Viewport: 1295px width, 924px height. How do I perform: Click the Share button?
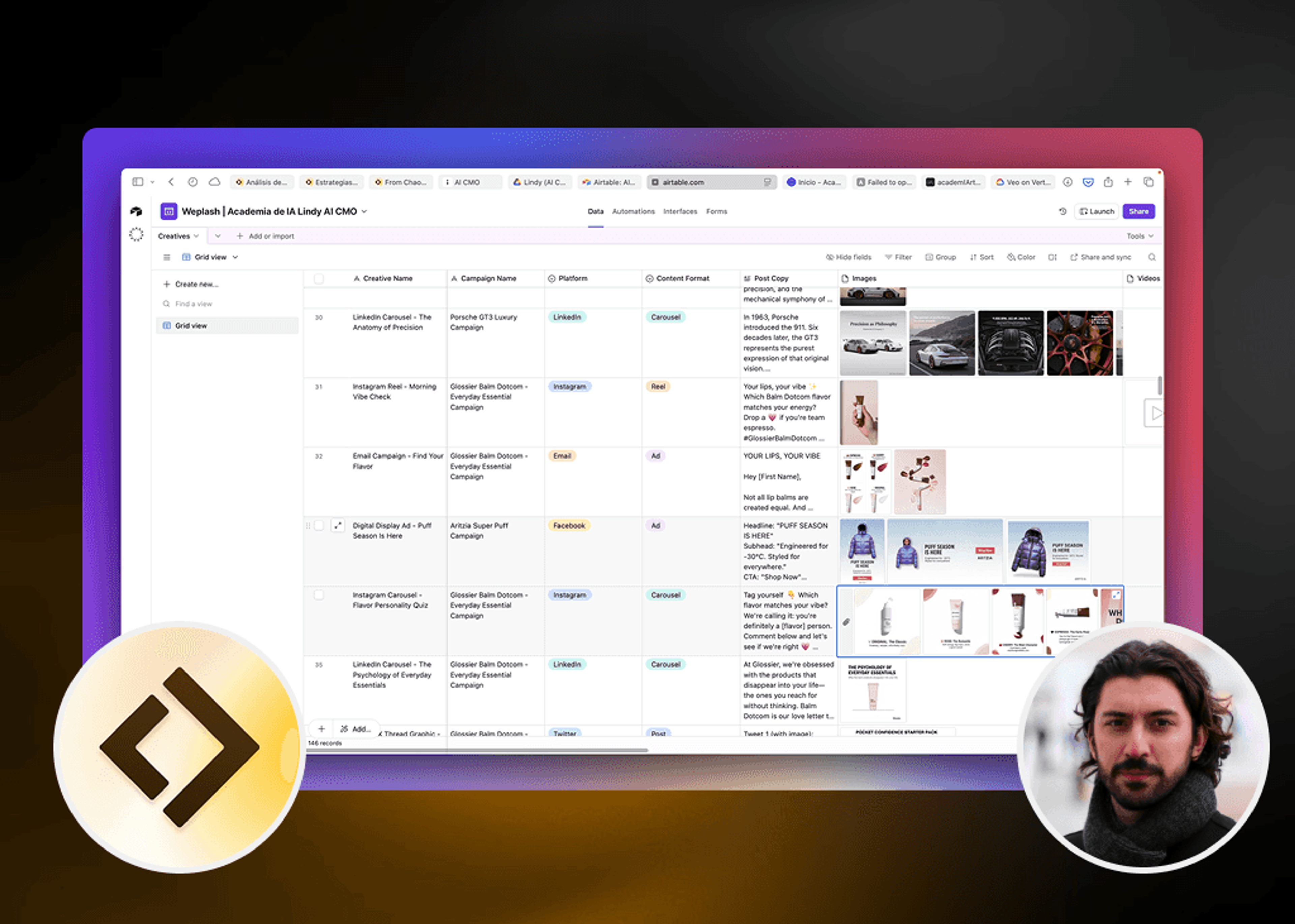(1139, 211)
